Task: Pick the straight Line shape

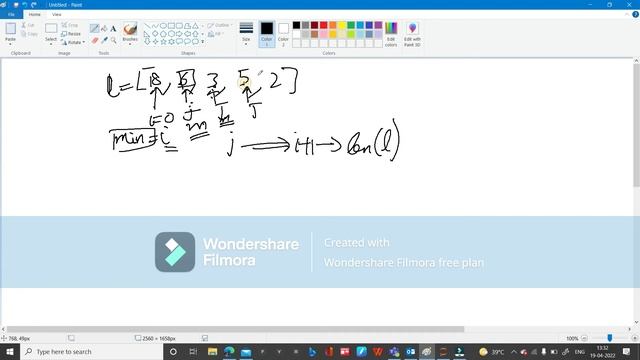Action: click(147, 26)
